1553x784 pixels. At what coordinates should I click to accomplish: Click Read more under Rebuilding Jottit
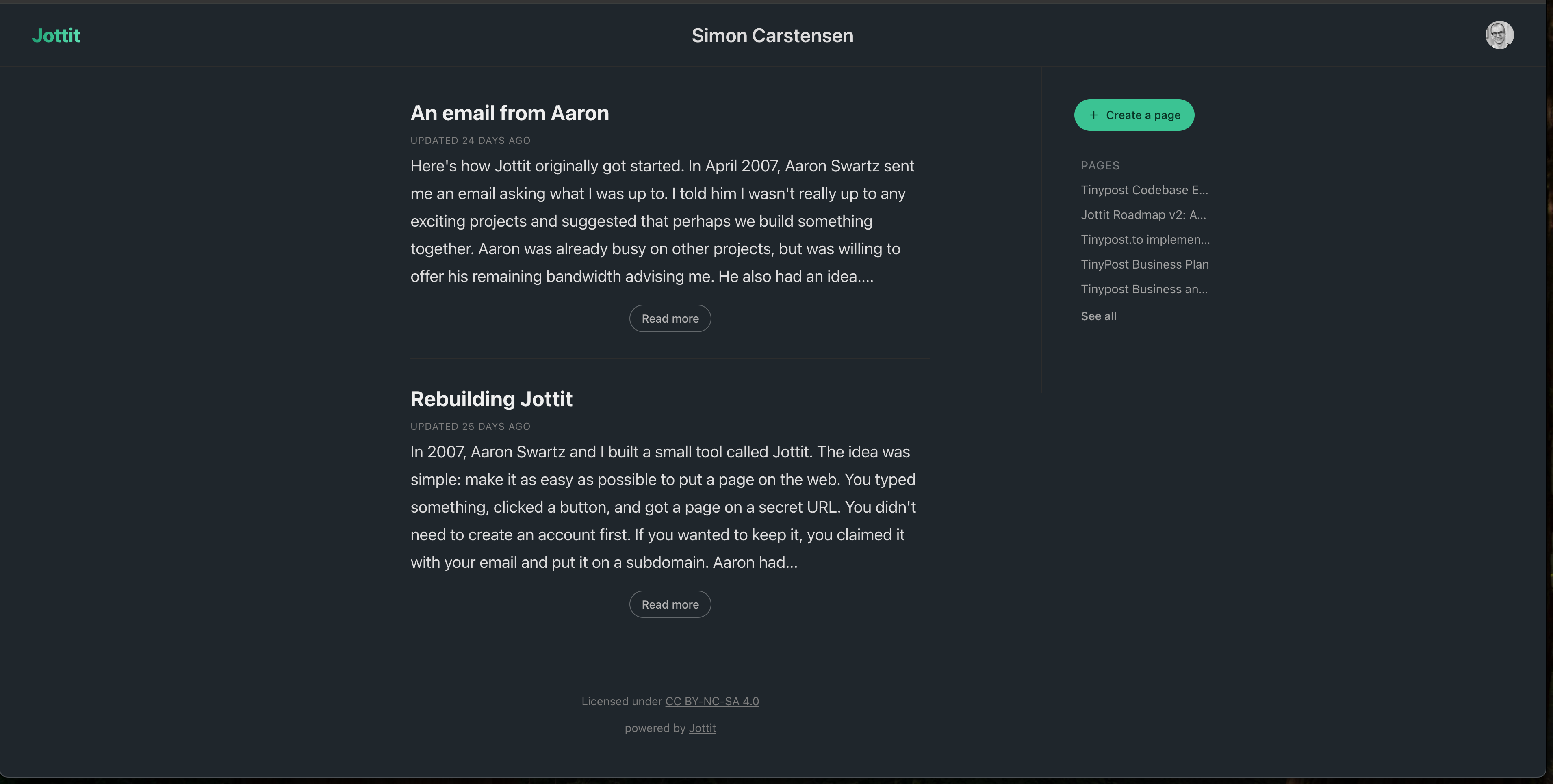coord(670,604)
